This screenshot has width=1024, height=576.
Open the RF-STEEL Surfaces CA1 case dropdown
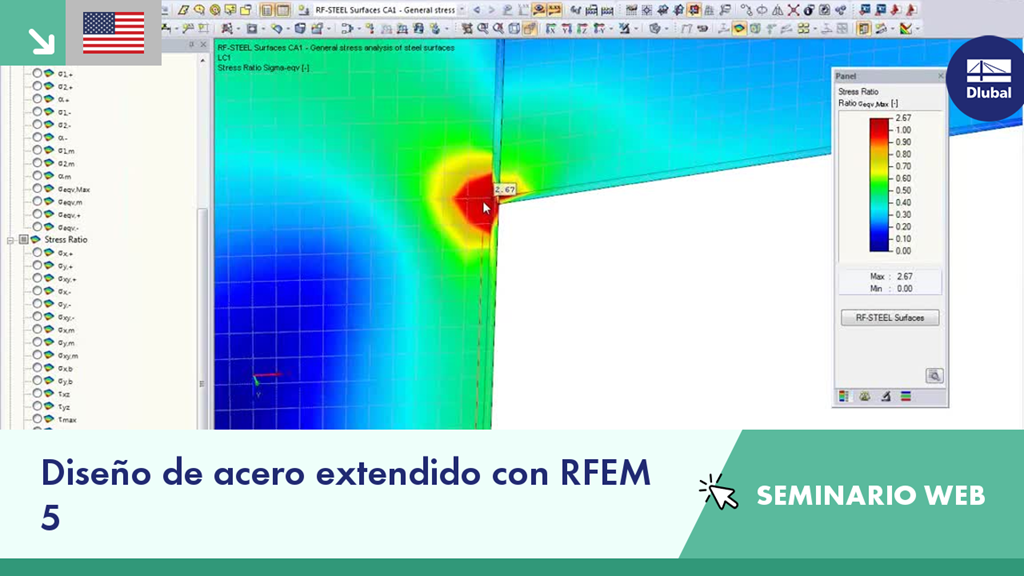[x=461, y=10]
